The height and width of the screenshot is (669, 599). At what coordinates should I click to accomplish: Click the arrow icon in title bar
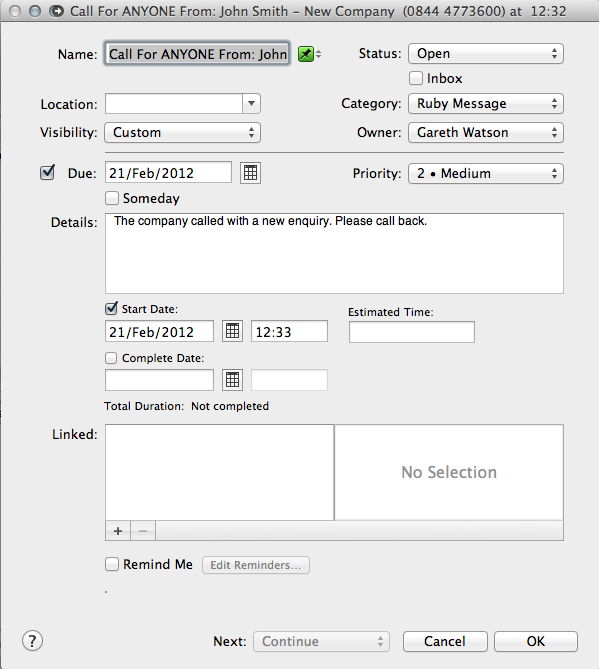(56, 11)
